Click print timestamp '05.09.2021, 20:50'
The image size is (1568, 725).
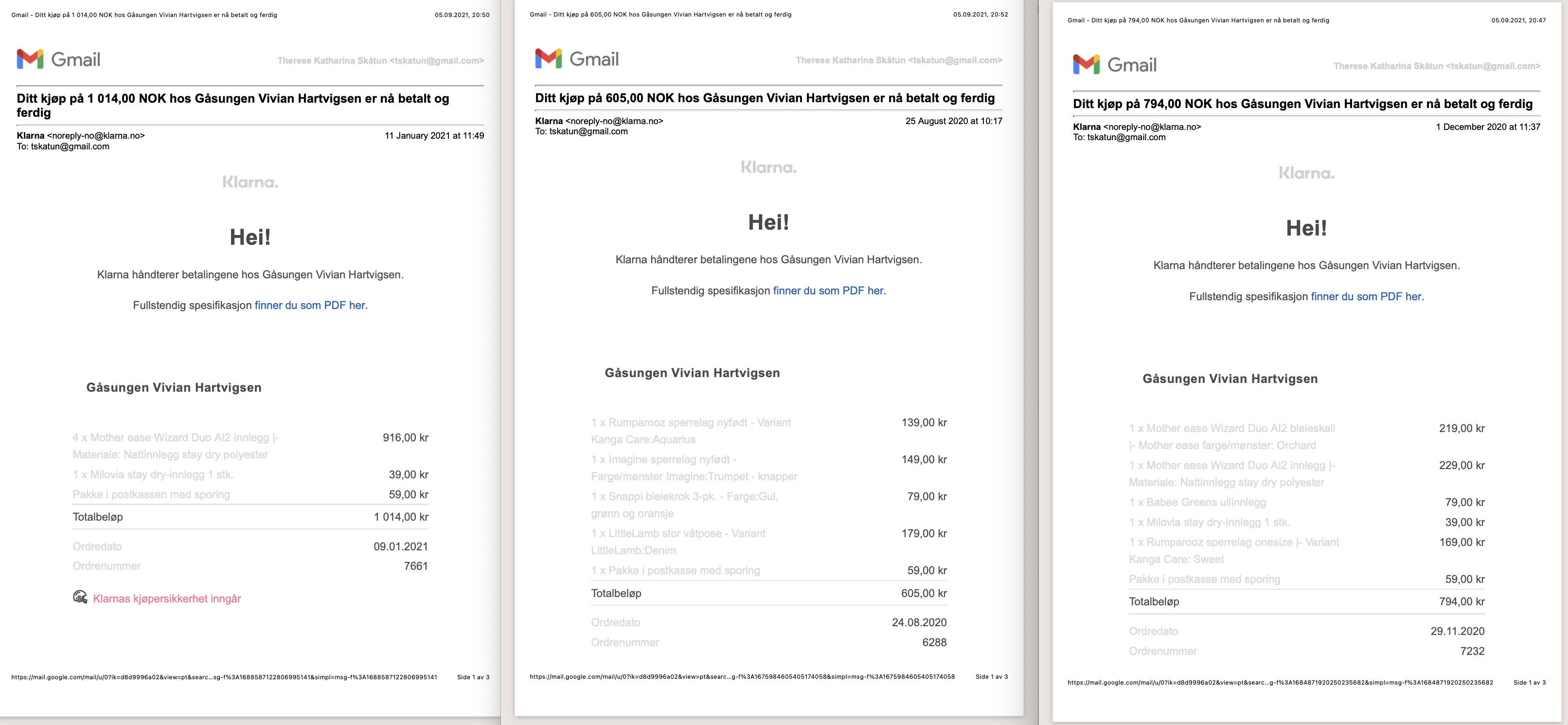462,15
